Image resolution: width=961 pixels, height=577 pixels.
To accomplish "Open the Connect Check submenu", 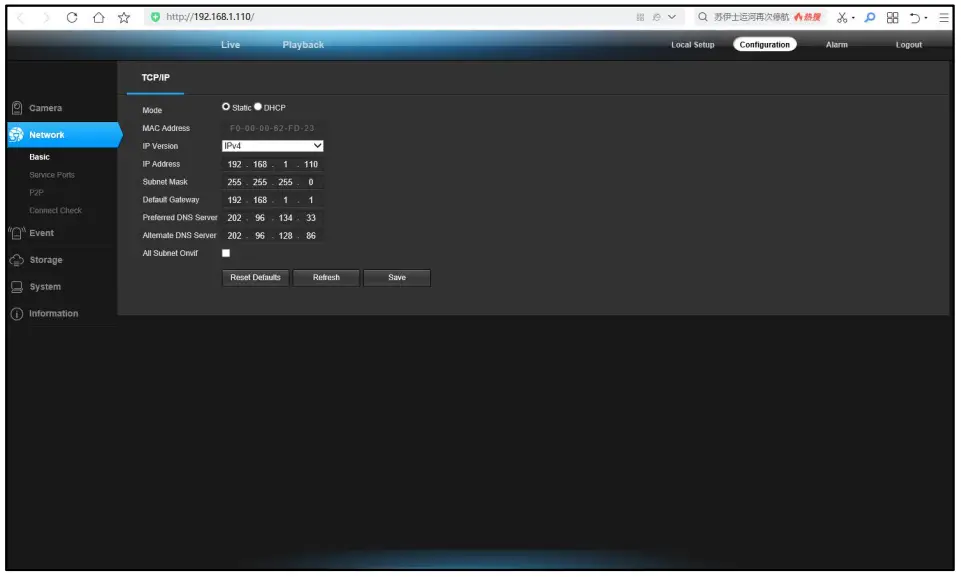I will pos(55,210).
